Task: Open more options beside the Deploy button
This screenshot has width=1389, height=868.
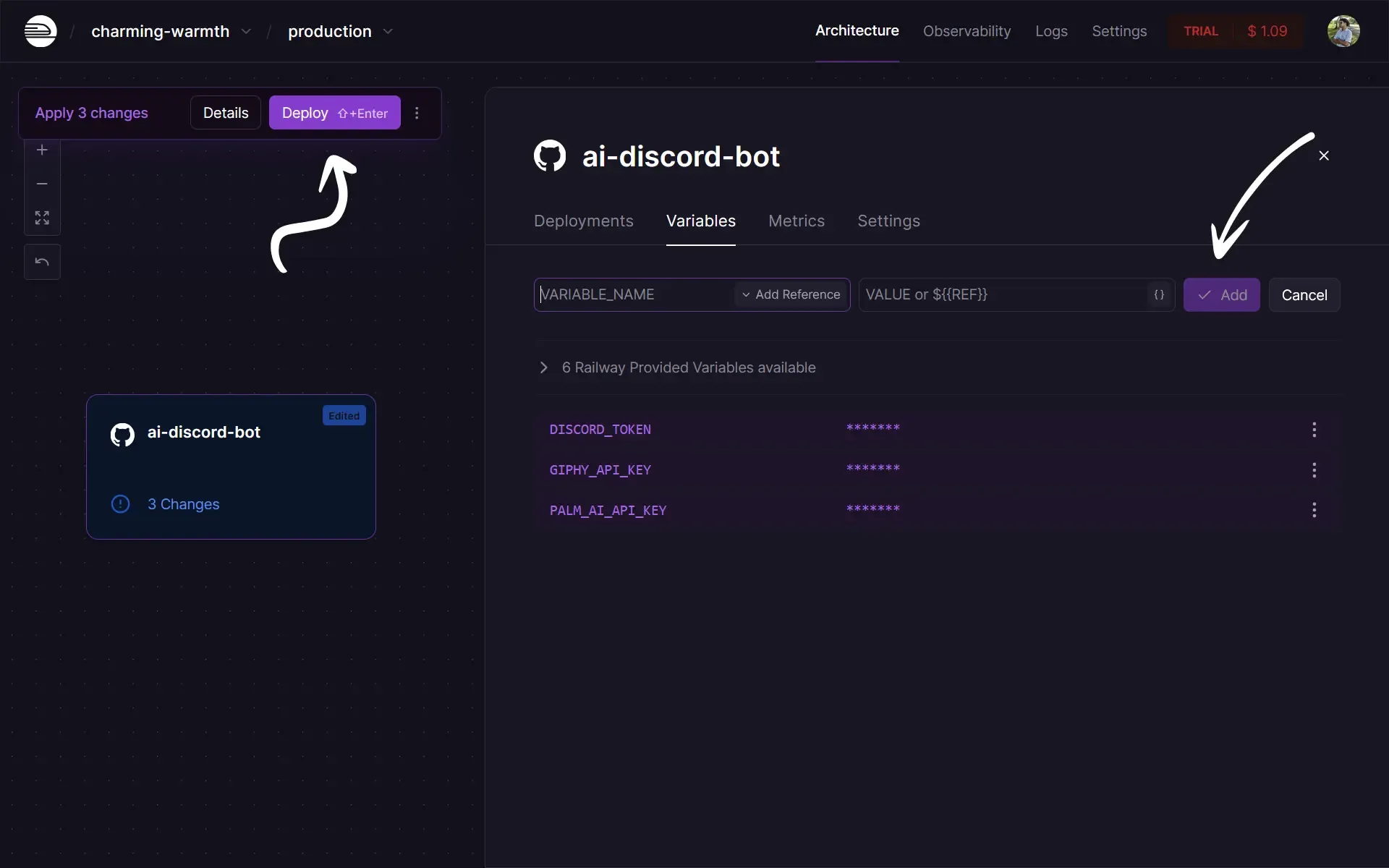Action: (x=417, y=113)
